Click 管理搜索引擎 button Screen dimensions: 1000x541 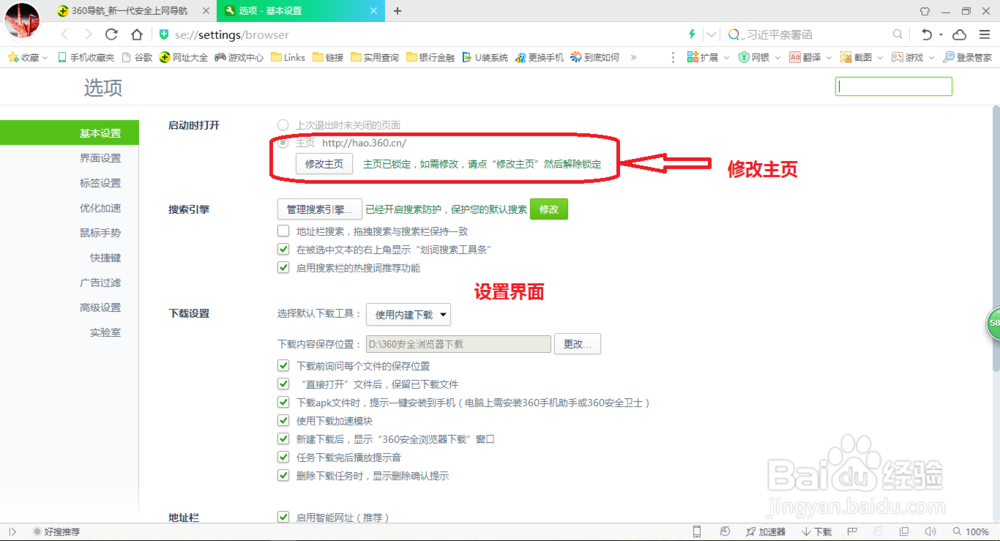(320, 209)
